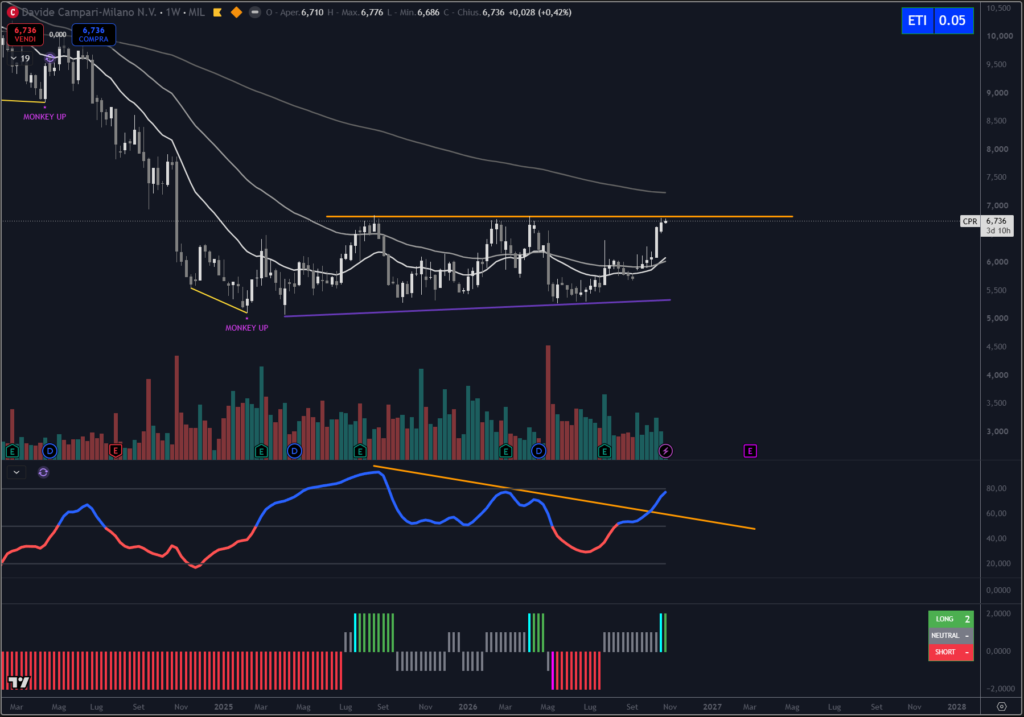The height and width of the screenshot is (717, 1024).
Task: Click the green LONG row showing 2
Action: click(951, 619)
